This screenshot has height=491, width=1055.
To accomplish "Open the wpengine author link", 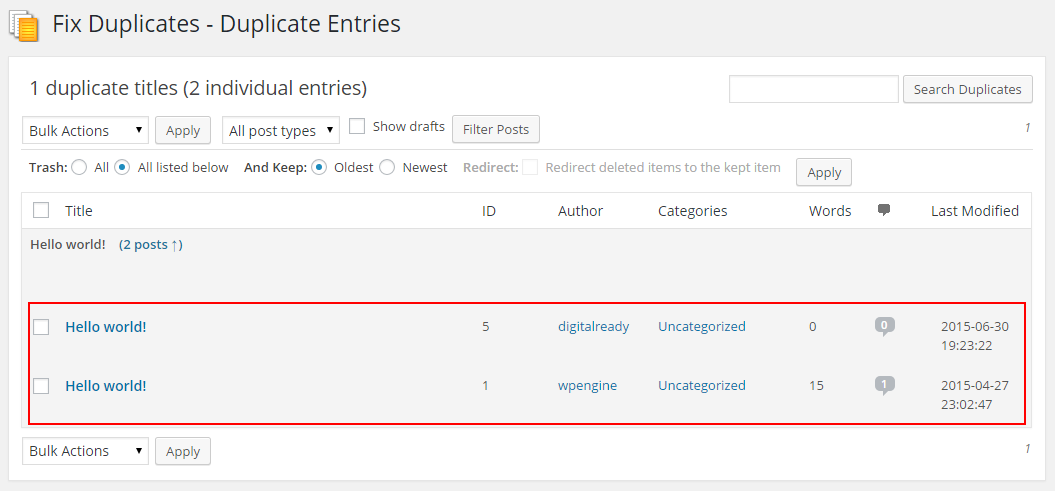I will point(587,385).
